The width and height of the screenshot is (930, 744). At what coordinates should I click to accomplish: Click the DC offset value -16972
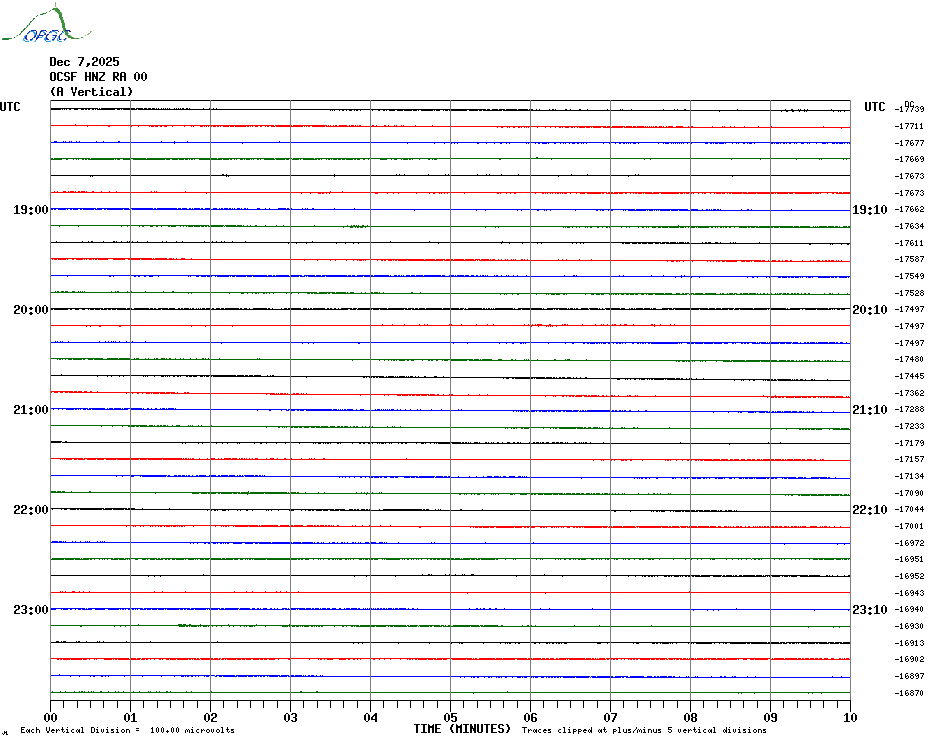[909, 543]
